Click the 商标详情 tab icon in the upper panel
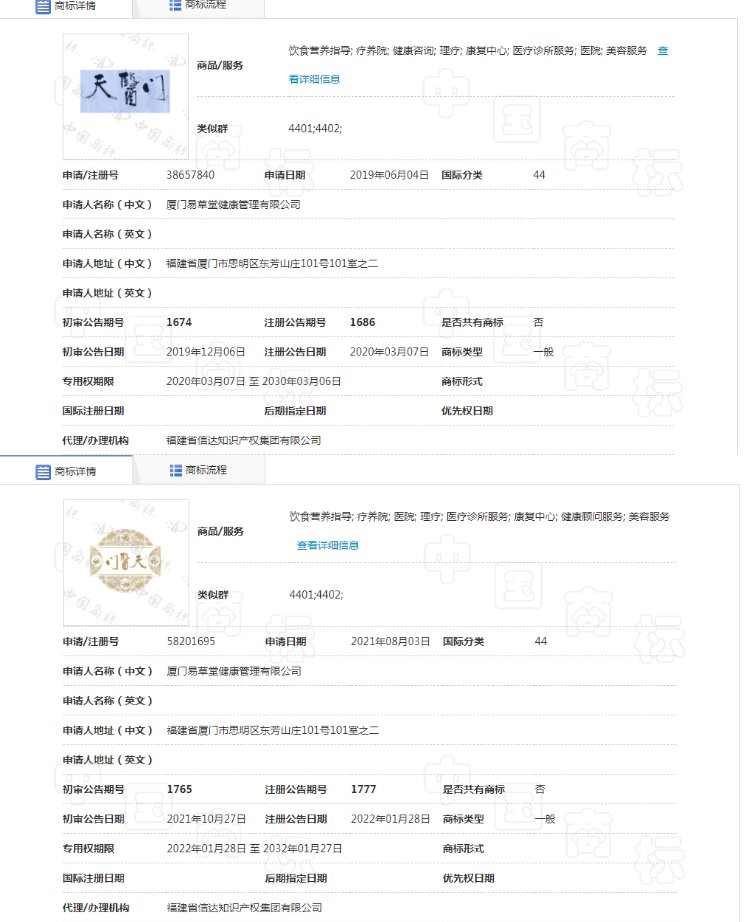Viewport: 745px width, 922px height. [43, 6]
